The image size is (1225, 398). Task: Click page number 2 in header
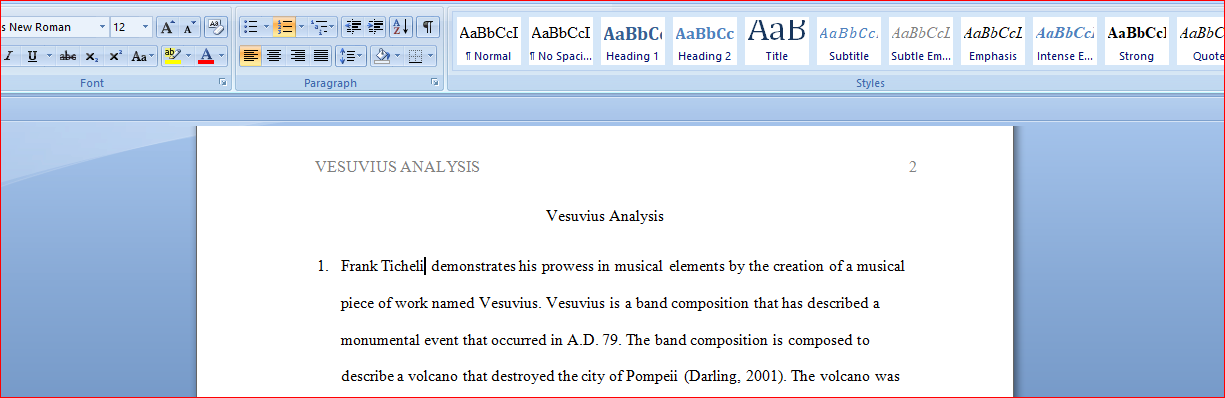[x=912, y=167]
